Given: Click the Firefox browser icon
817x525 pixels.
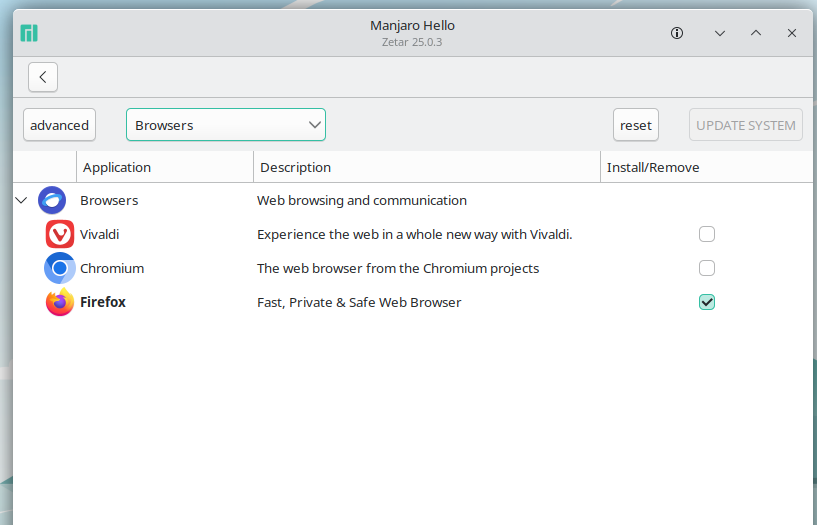Looking at the screenshot, I should [x=60, y=302].
